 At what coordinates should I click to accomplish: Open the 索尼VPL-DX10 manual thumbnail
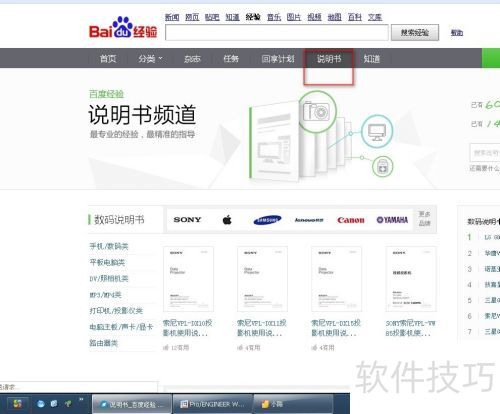(188, 279)
